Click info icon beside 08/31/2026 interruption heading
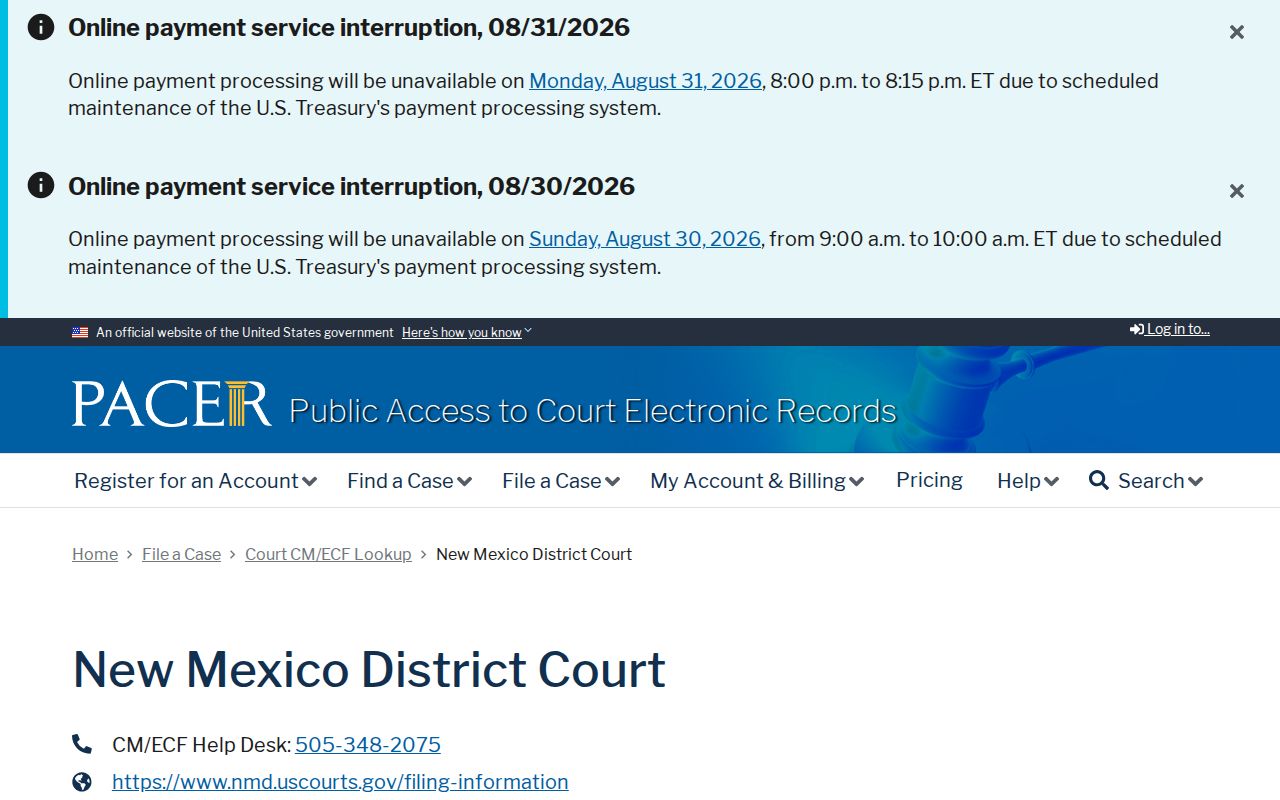The height and width of the screenshot is (800, 1280). point(41,27)
